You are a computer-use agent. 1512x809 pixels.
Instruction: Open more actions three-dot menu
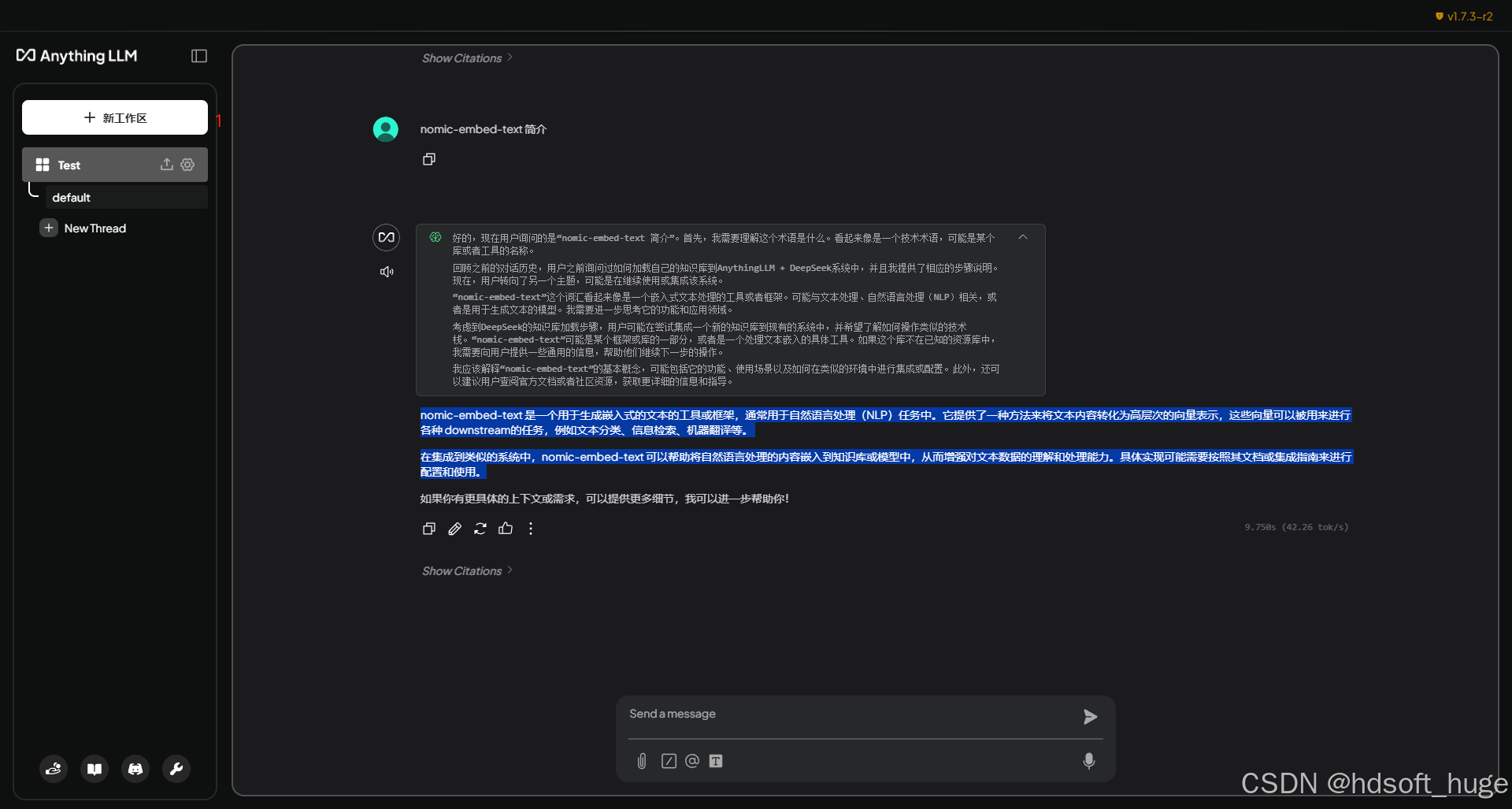531,529
